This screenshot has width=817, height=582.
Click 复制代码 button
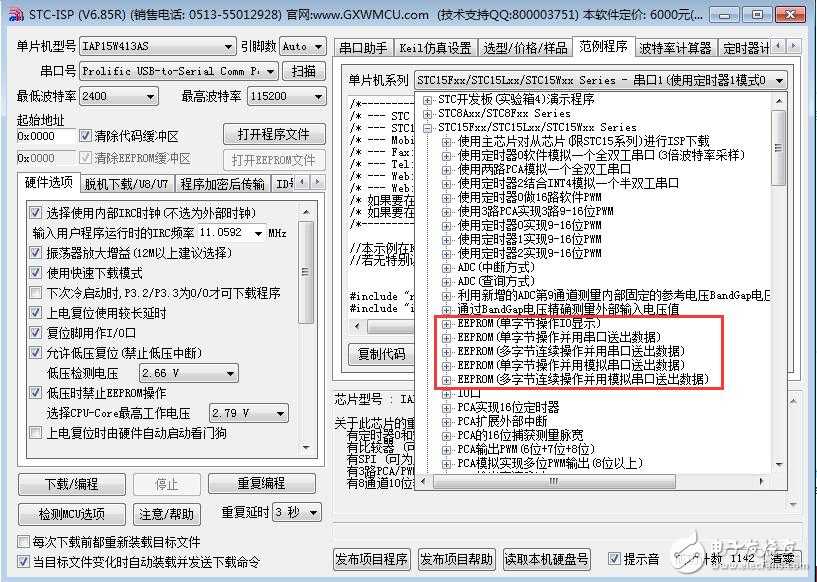381,354
